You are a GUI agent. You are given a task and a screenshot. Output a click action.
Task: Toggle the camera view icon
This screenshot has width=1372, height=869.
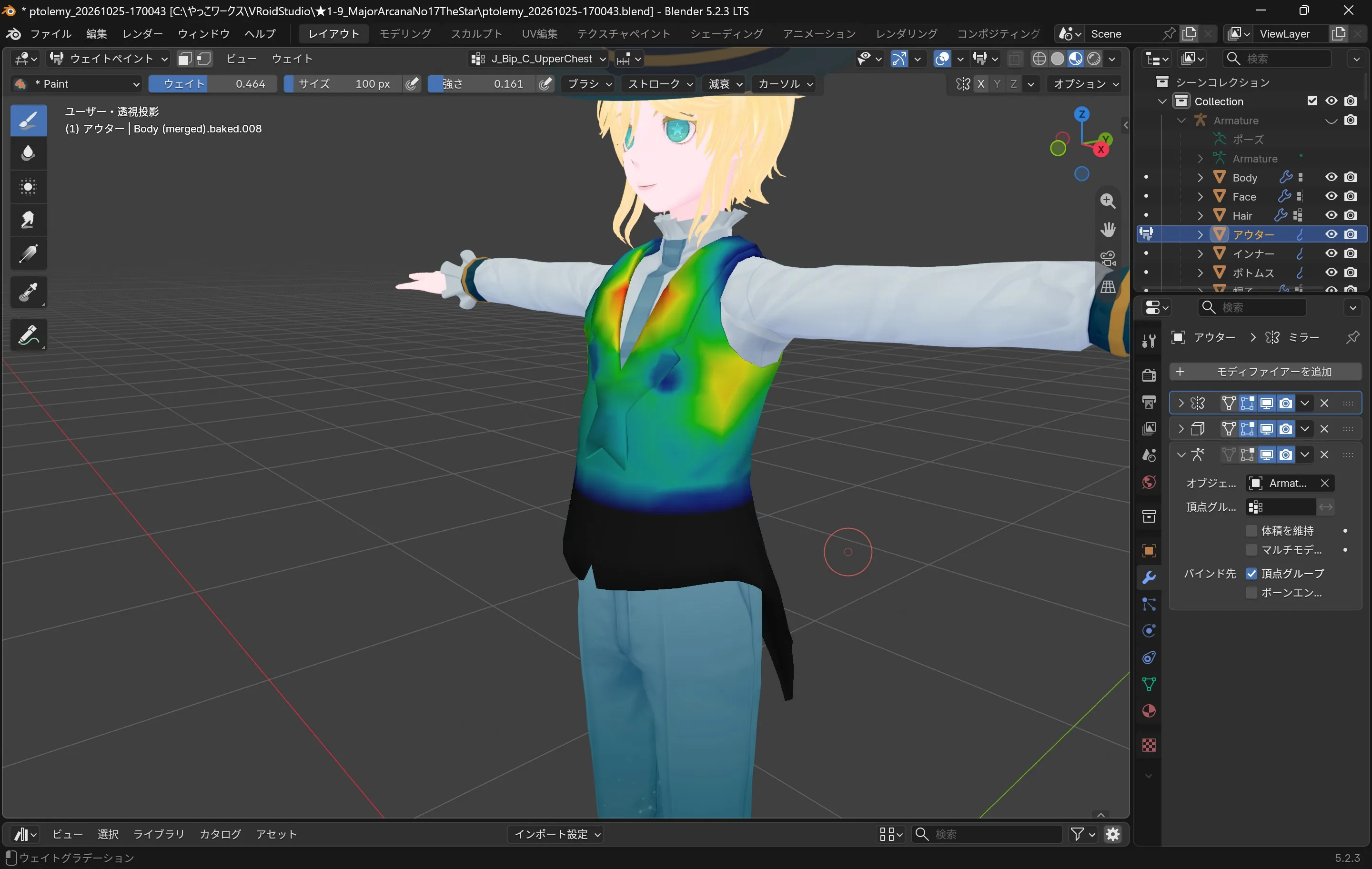pyautogui.click(x=1108, y=258)
